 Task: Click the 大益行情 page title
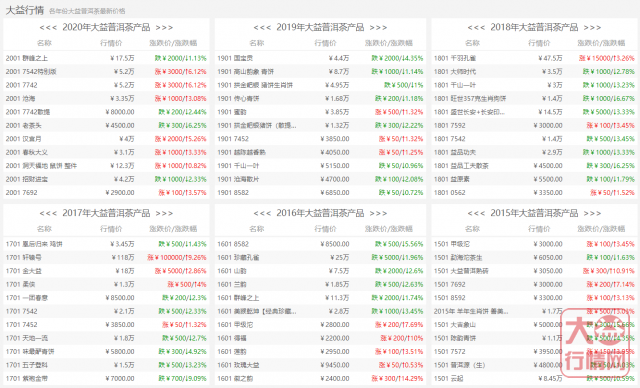(x=24, y=10)
